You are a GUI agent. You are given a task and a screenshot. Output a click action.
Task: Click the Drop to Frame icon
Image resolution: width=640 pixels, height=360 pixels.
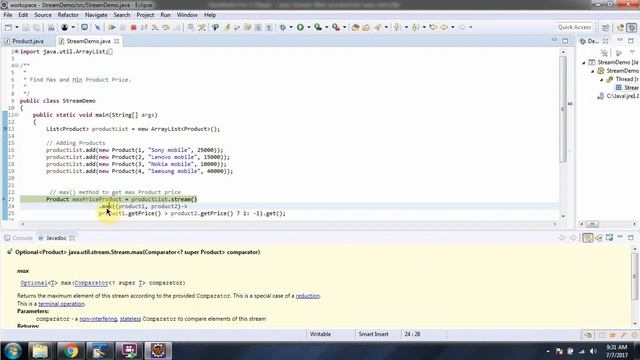click(191, 27)
